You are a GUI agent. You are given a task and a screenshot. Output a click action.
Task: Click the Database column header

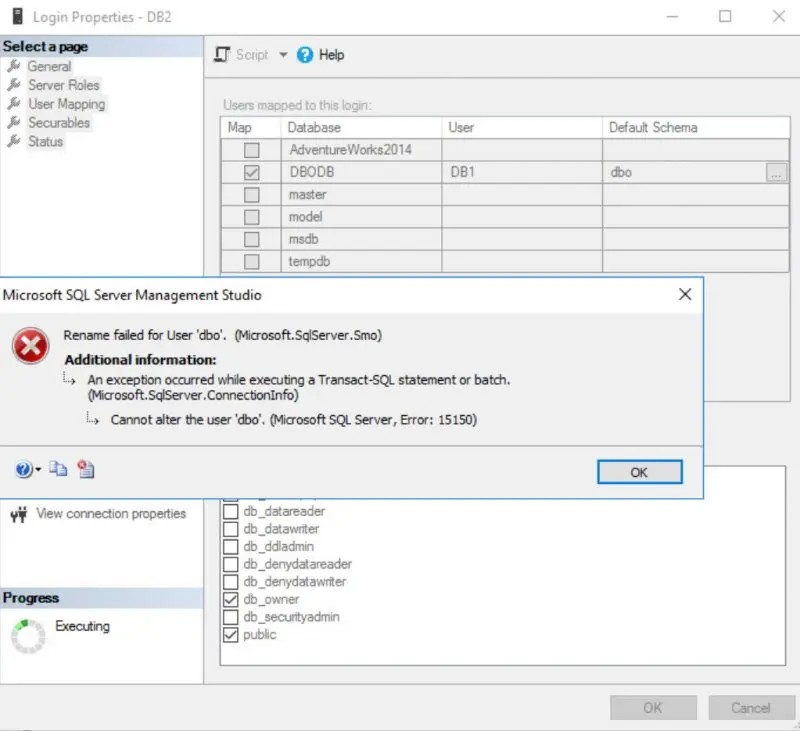[361, 128]
